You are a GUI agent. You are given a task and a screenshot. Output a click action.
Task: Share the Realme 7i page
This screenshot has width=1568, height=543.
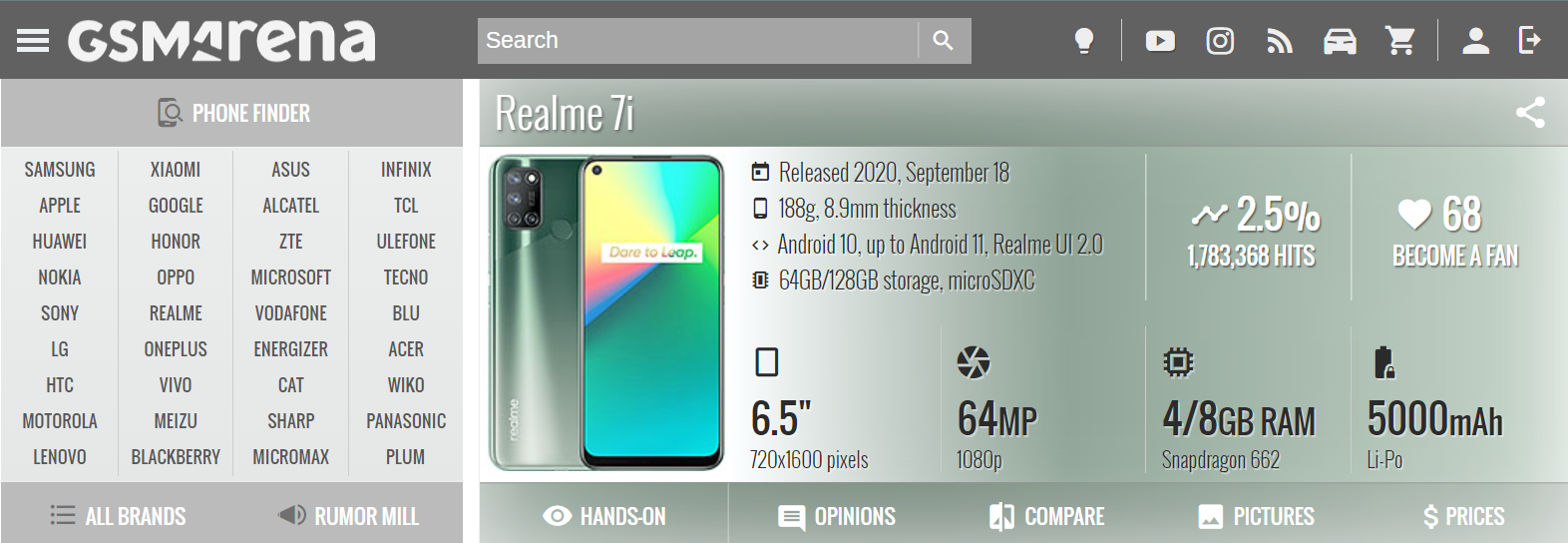(1530, 112)
